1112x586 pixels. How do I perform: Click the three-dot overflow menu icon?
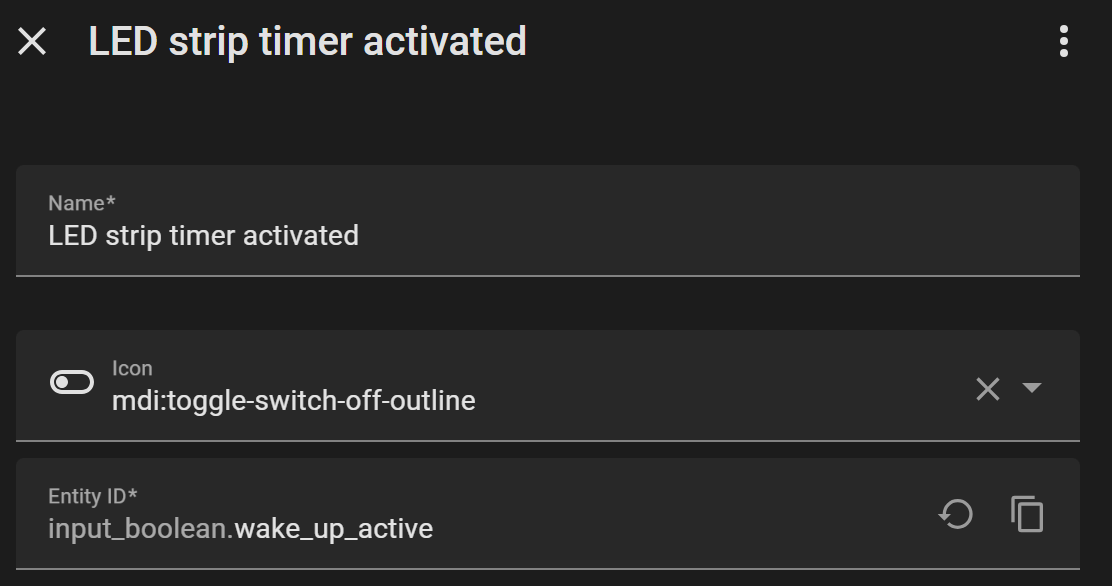[1063, 41]
